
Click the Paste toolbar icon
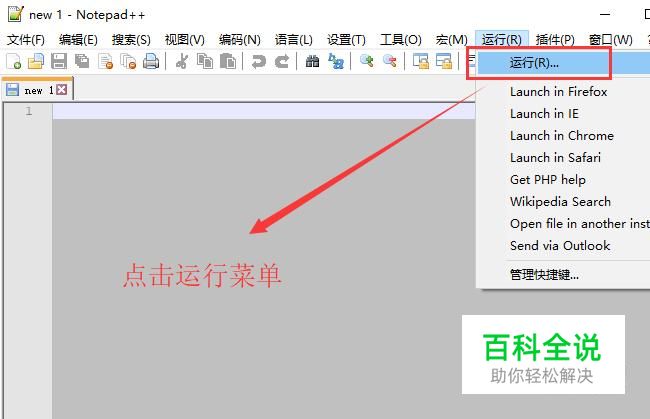228,61
